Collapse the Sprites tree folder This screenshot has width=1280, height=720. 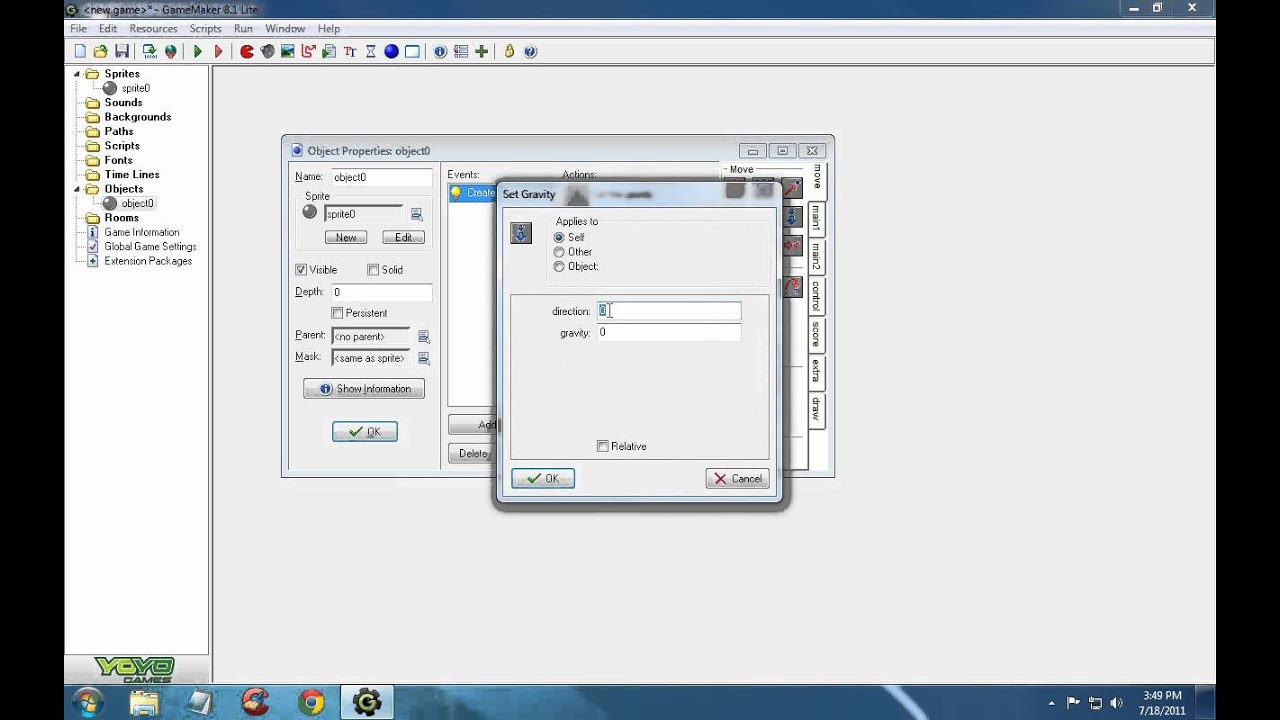click(x=77, y=74)
